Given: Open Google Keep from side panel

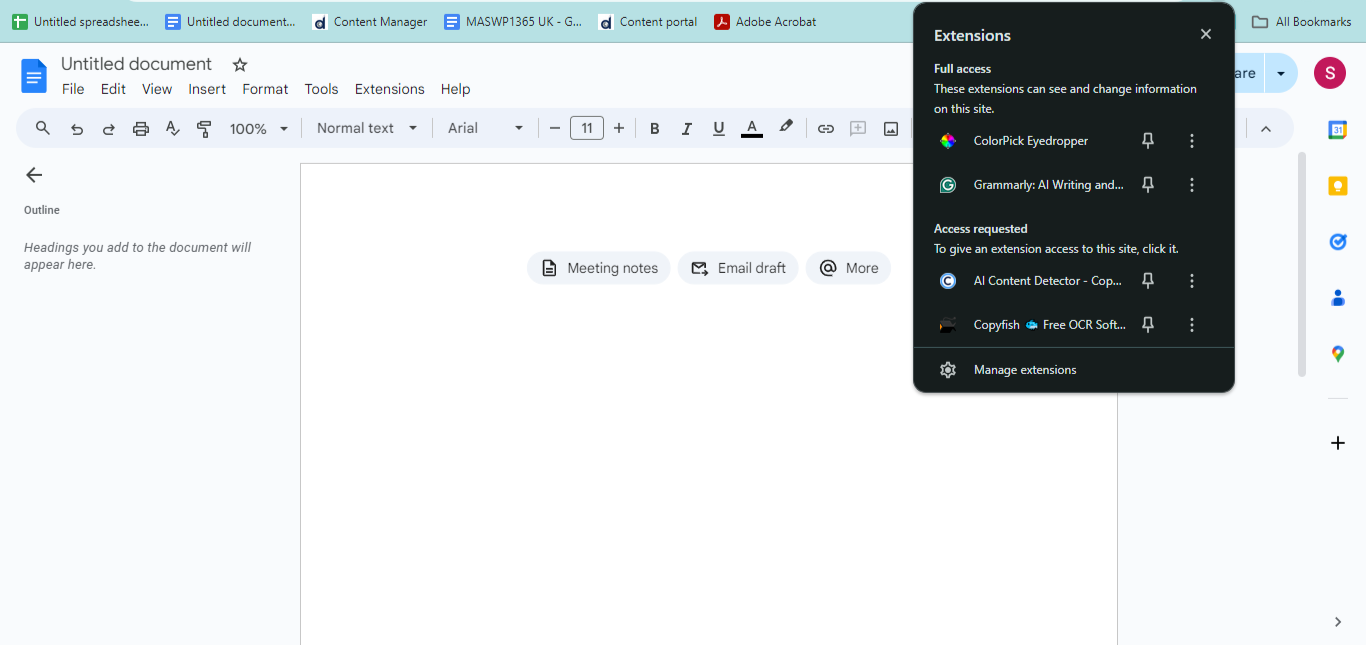Looking at the screenshot, I should 1337,186.
